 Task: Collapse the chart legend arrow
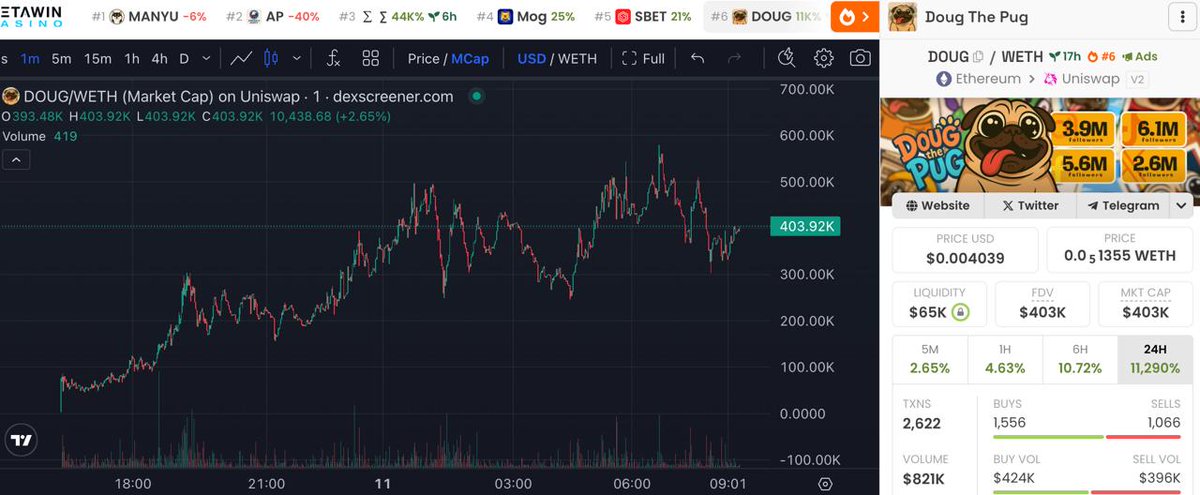point(17,159)
